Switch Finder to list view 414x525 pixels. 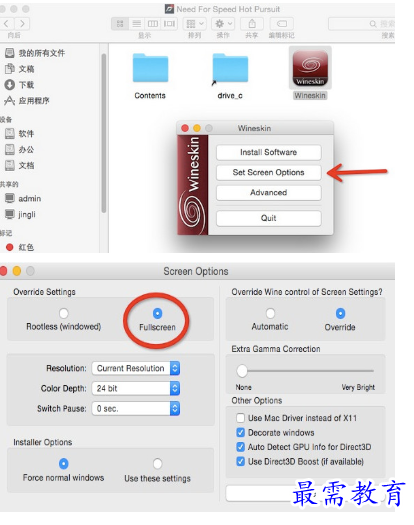pyautogui.click(x=136, y=24)
